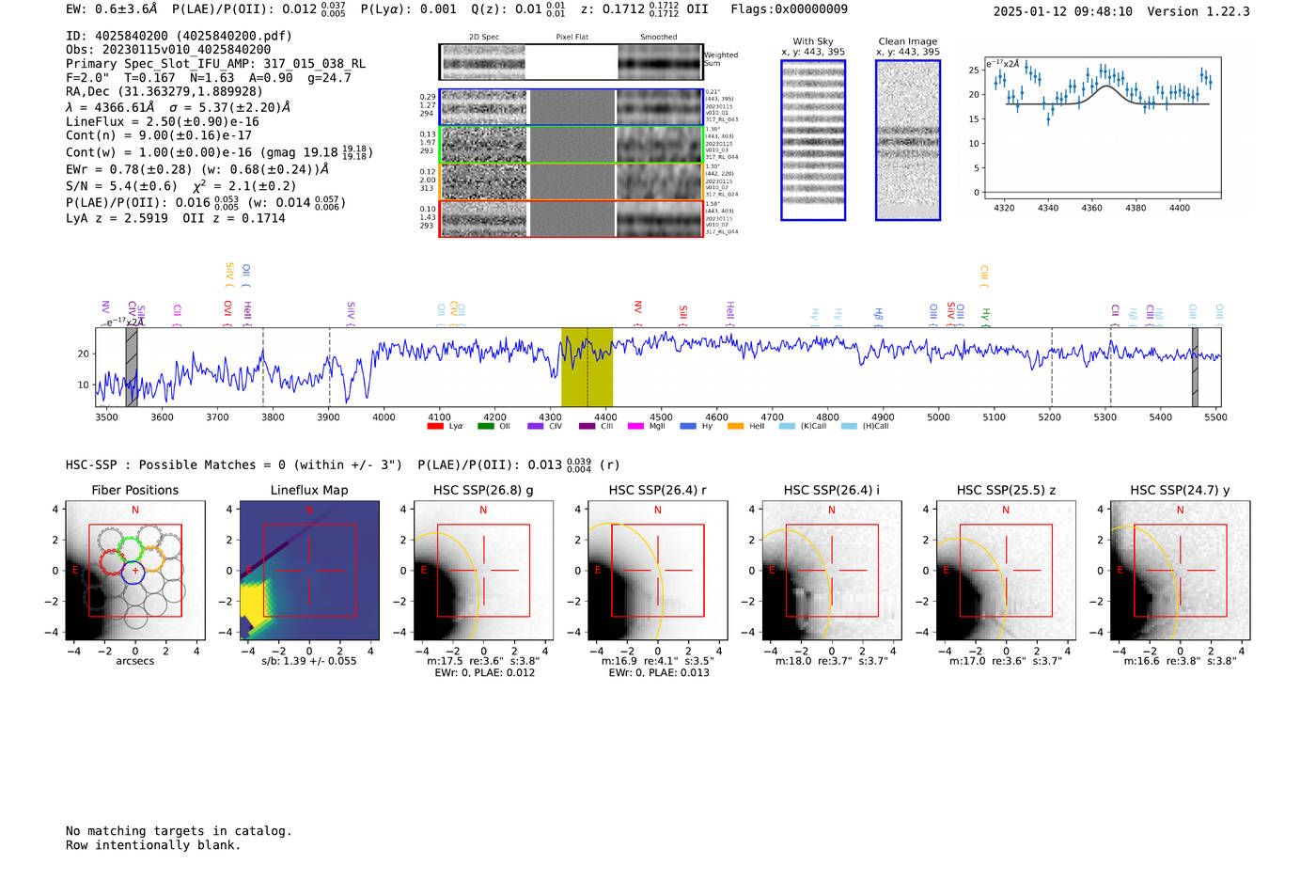
Task: Click the Gaussian fit emission line plot
Action: pos(1102,127)
